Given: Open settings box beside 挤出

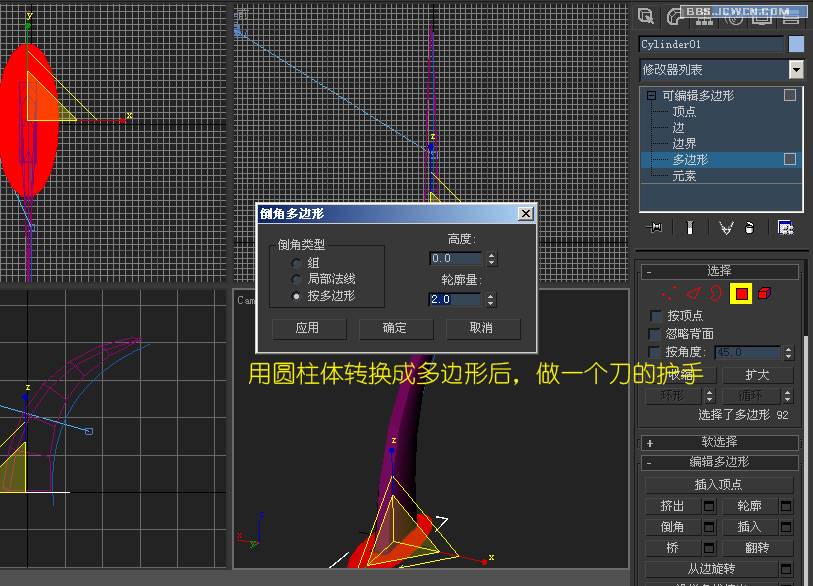Looking at the screenshot, I should click(709, 506).
